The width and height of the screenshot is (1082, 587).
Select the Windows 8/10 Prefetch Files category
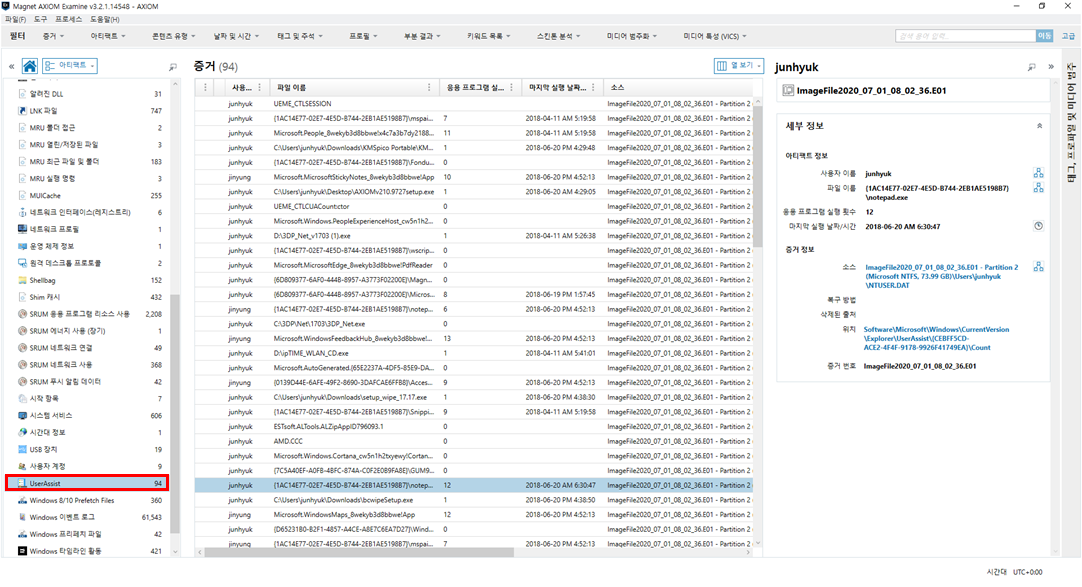pyautogui.click(x=88, y=500)
